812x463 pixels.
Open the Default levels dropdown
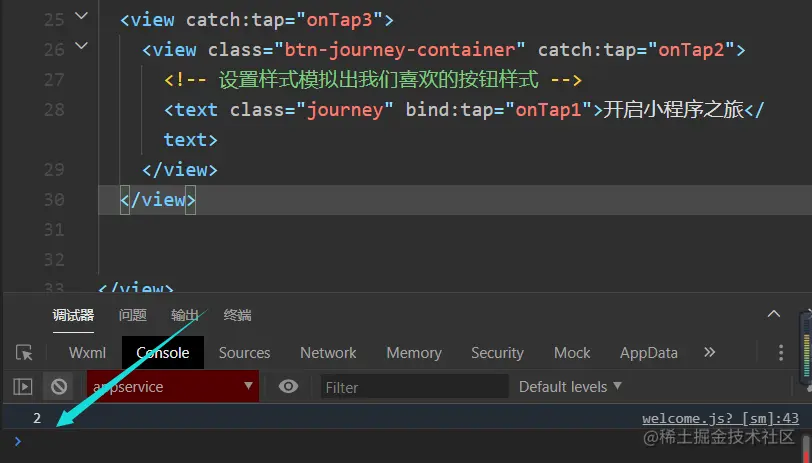[570, 387]
